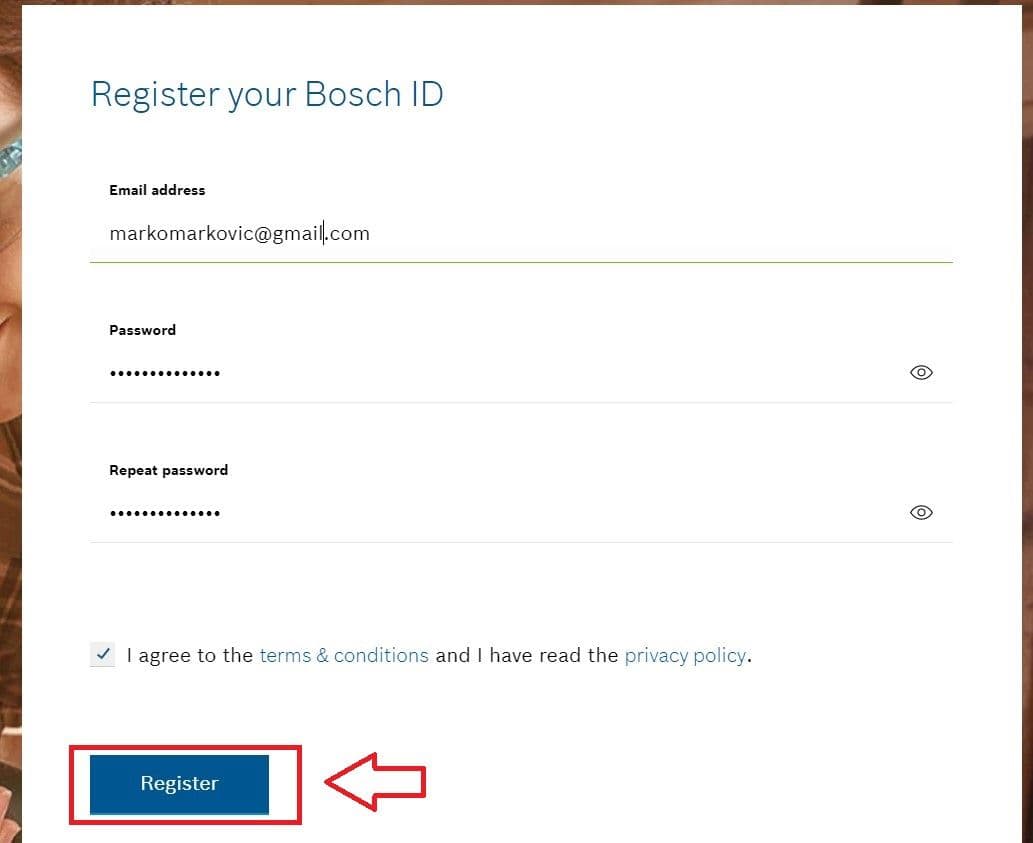Click the "I agree to the" text

(x=190, y=655)
